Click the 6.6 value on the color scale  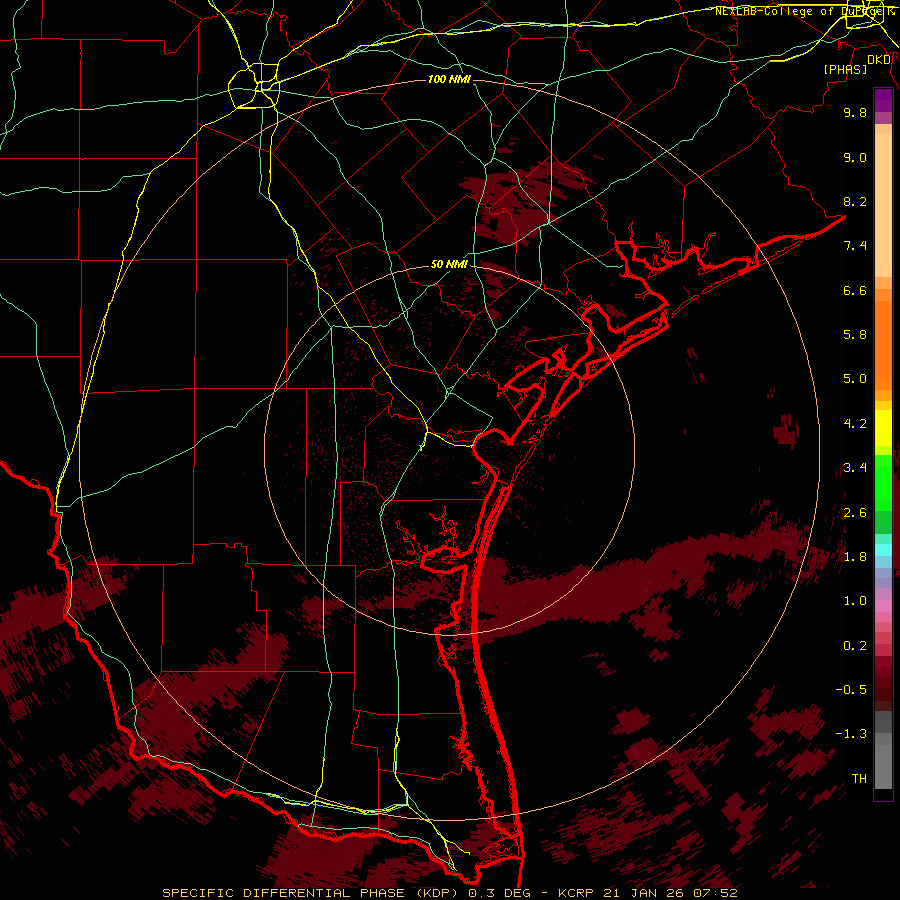855,290
